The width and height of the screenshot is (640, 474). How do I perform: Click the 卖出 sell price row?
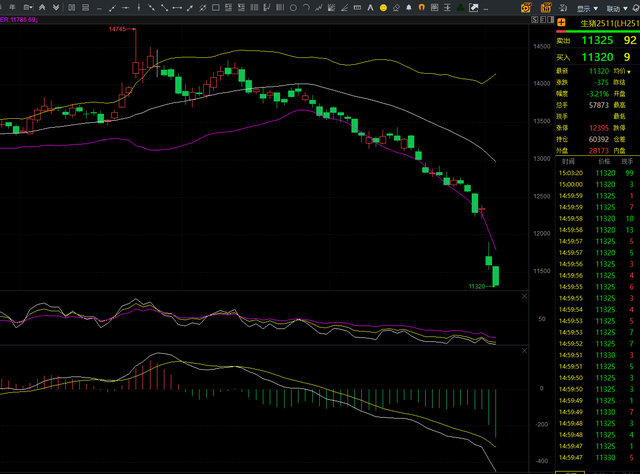(598, 40)
